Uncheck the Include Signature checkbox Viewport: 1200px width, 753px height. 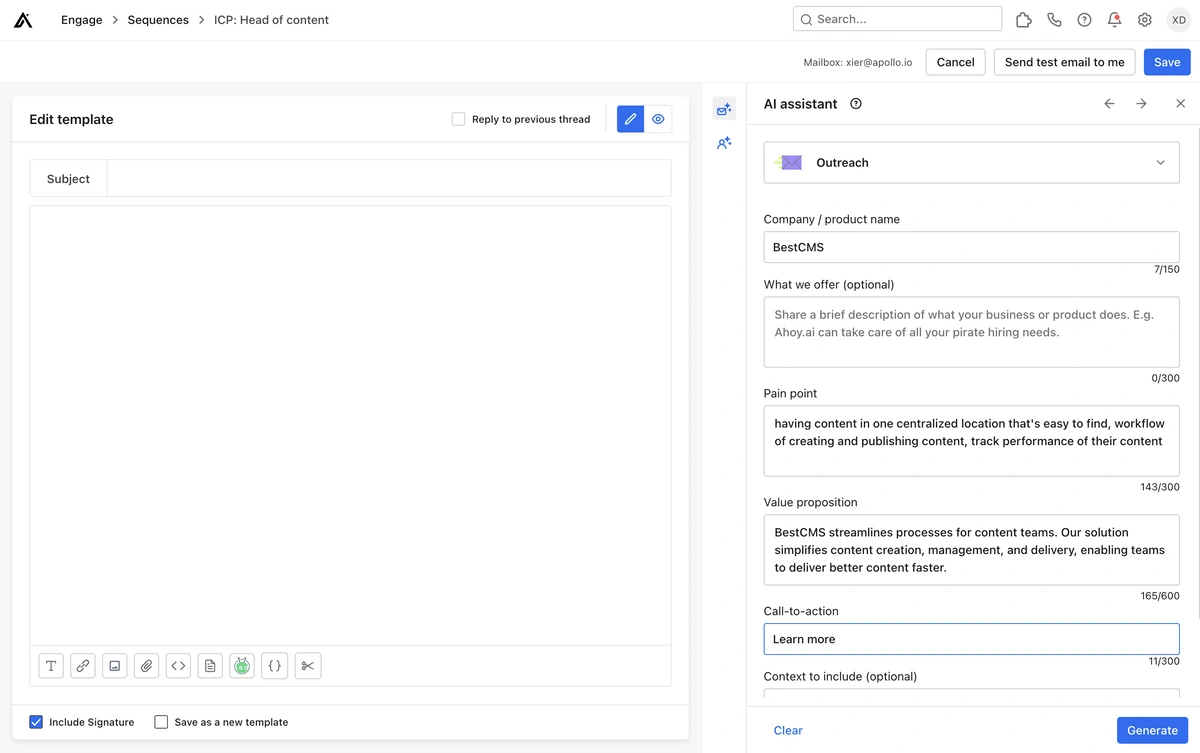coord(36,722)
